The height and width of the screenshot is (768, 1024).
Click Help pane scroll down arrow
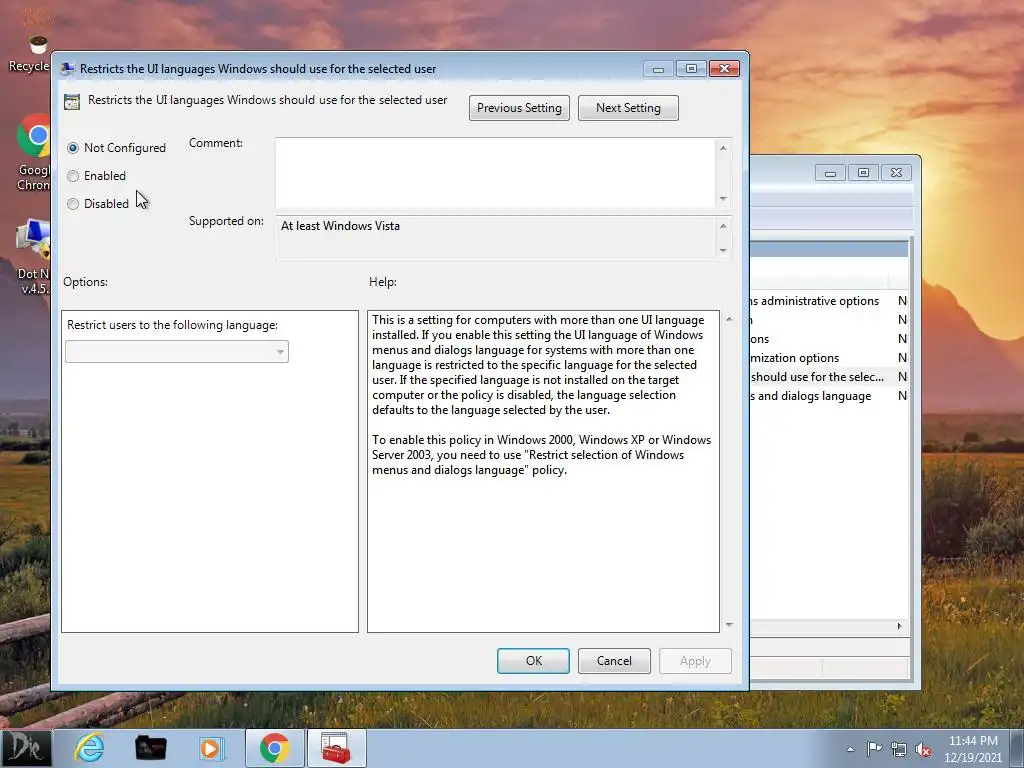tap(729, 625)
